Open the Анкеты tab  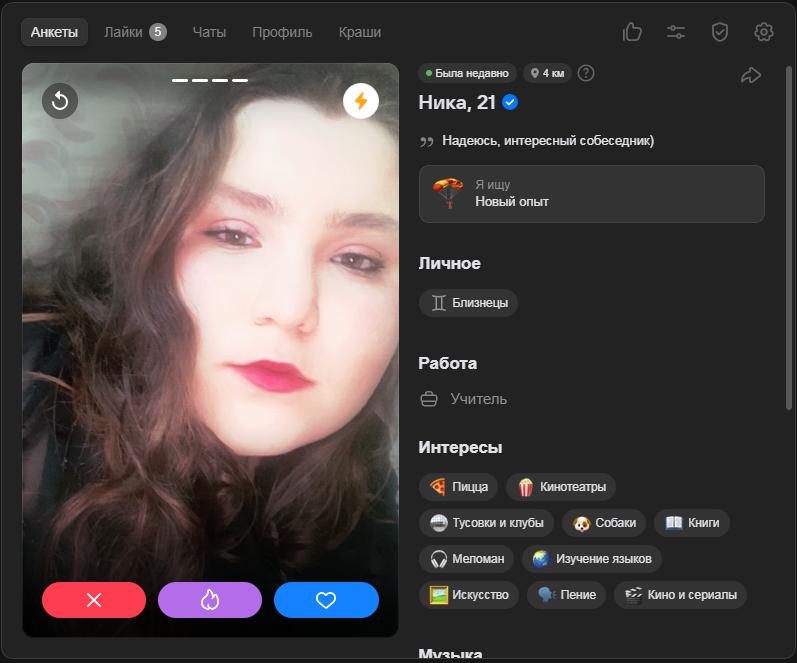(x=54, y=32)
